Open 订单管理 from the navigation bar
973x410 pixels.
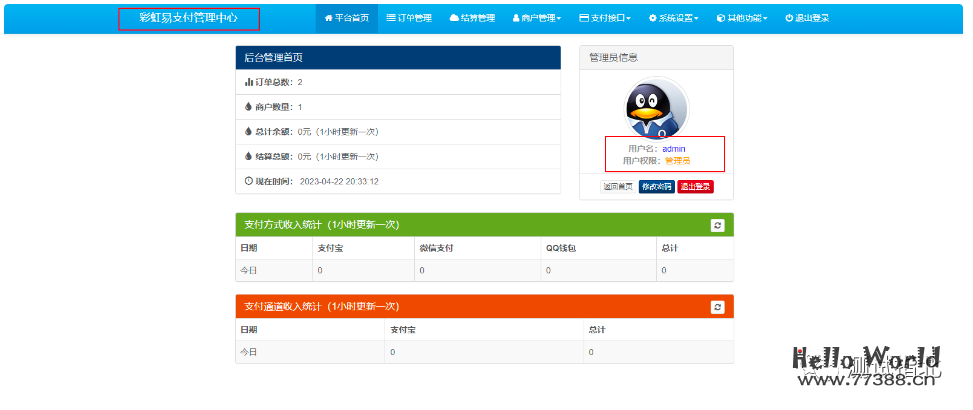[409, 18]
